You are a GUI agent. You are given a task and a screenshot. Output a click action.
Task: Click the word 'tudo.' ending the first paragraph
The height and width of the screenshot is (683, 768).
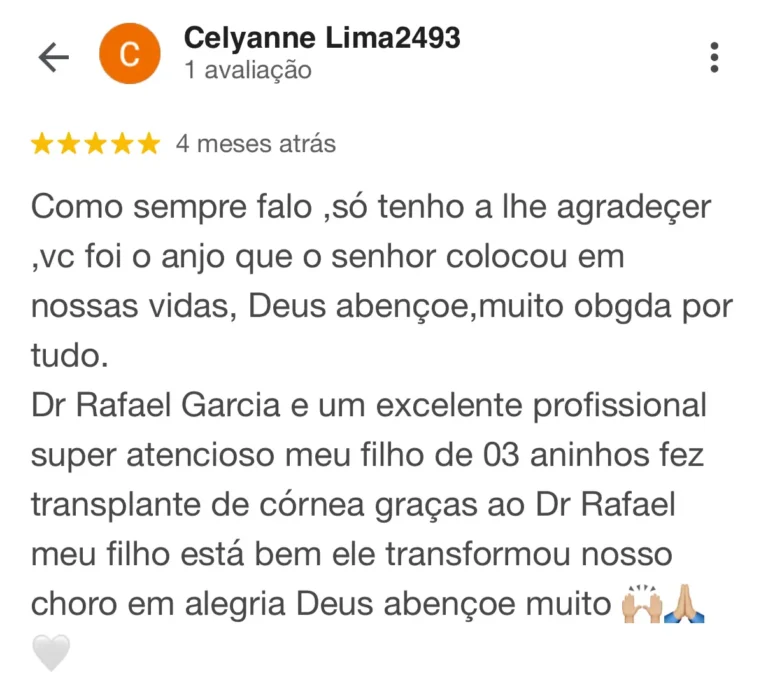coord(70,355)
